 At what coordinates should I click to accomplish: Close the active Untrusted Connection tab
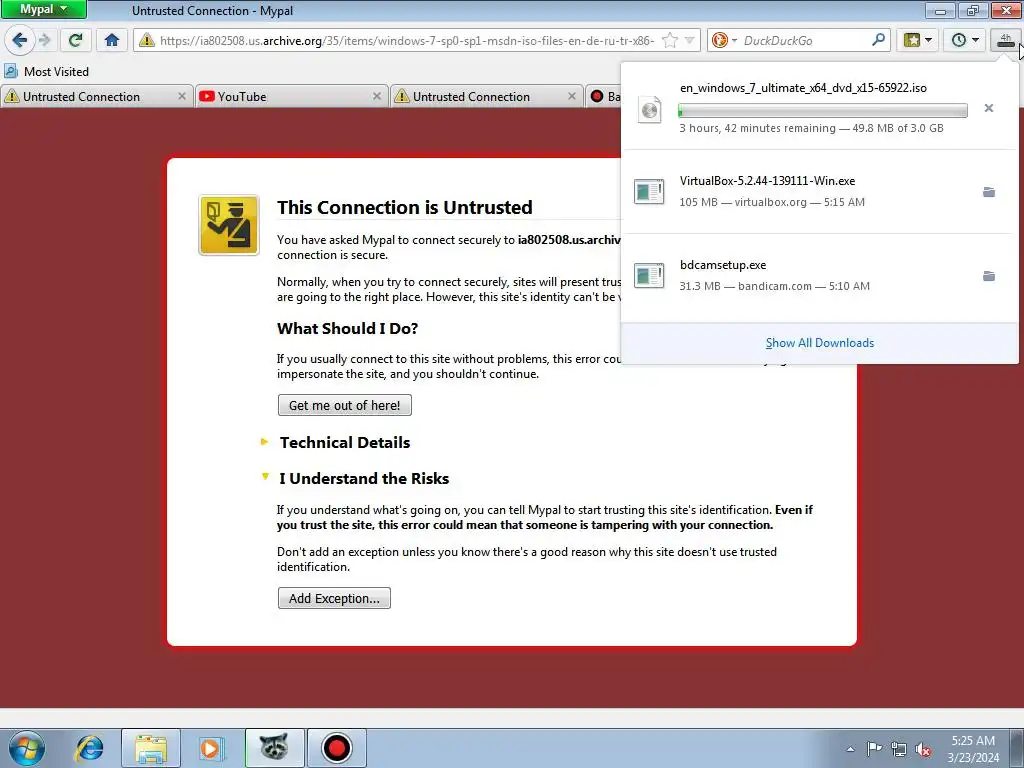(571, 97)
